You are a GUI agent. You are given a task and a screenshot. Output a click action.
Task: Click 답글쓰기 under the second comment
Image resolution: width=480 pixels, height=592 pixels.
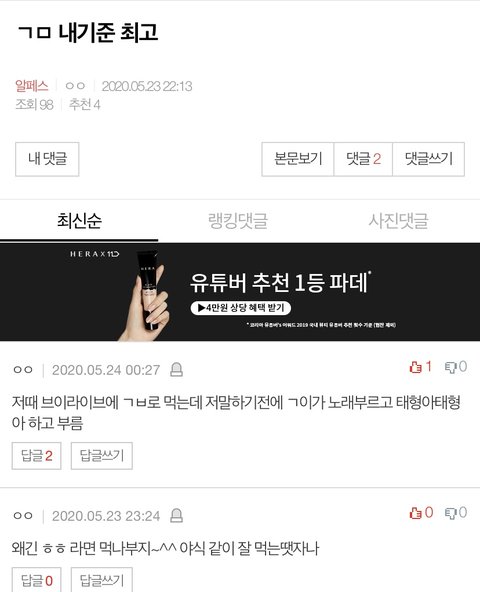[102, 580]
